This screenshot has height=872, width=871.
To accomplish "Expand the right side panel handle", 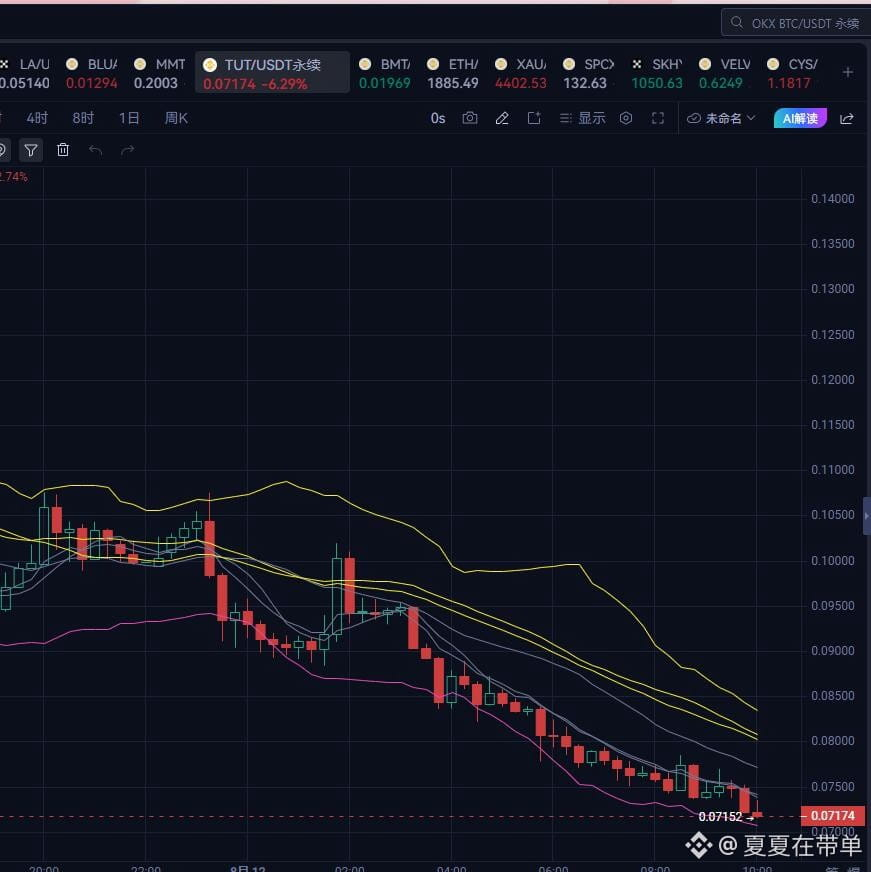I will click(867, 516).
